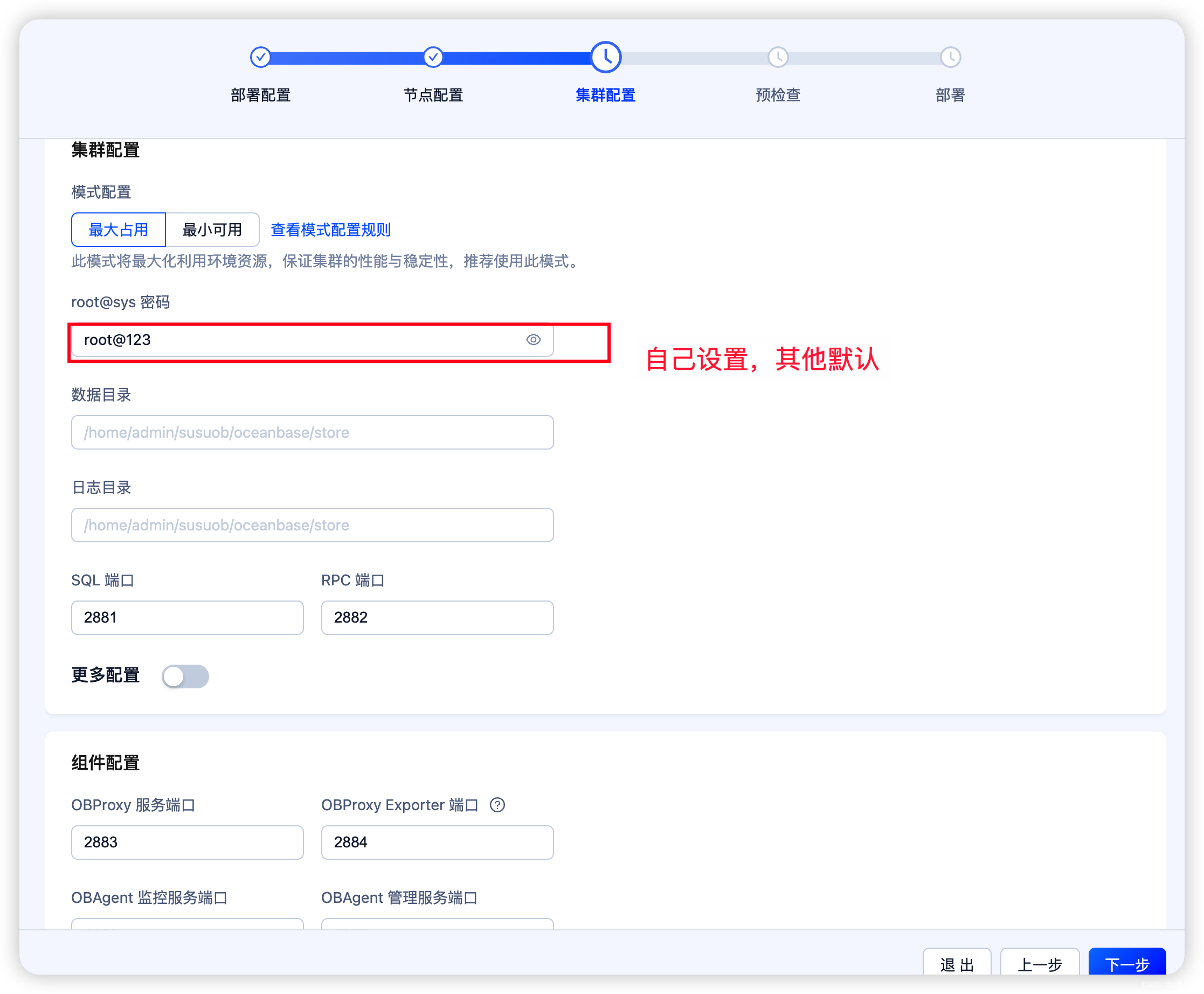Select the 最小可用 mode option
This screenshot has height=994, width=1204.
pyautogui.click(x=212, y=230)
